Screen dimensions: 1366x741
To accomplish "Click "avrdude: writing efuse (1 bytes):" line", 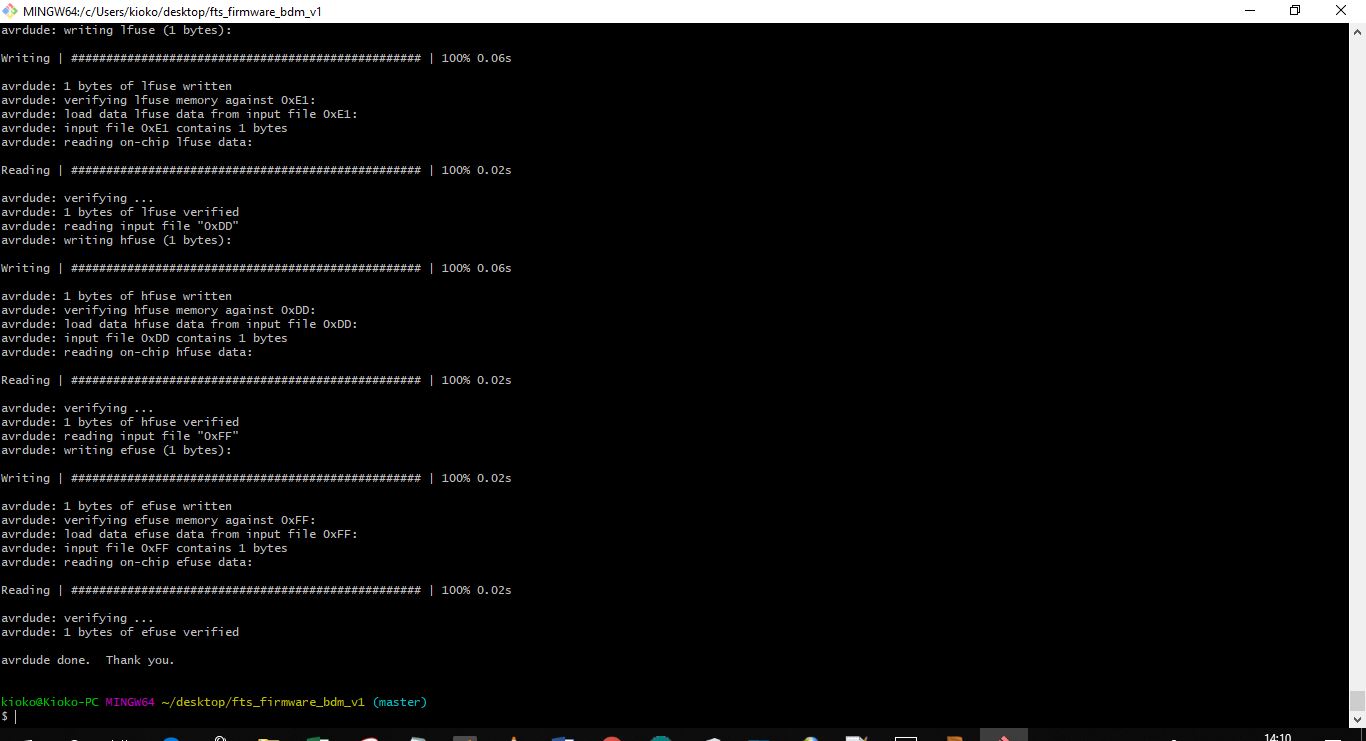I will click(116, 450).
